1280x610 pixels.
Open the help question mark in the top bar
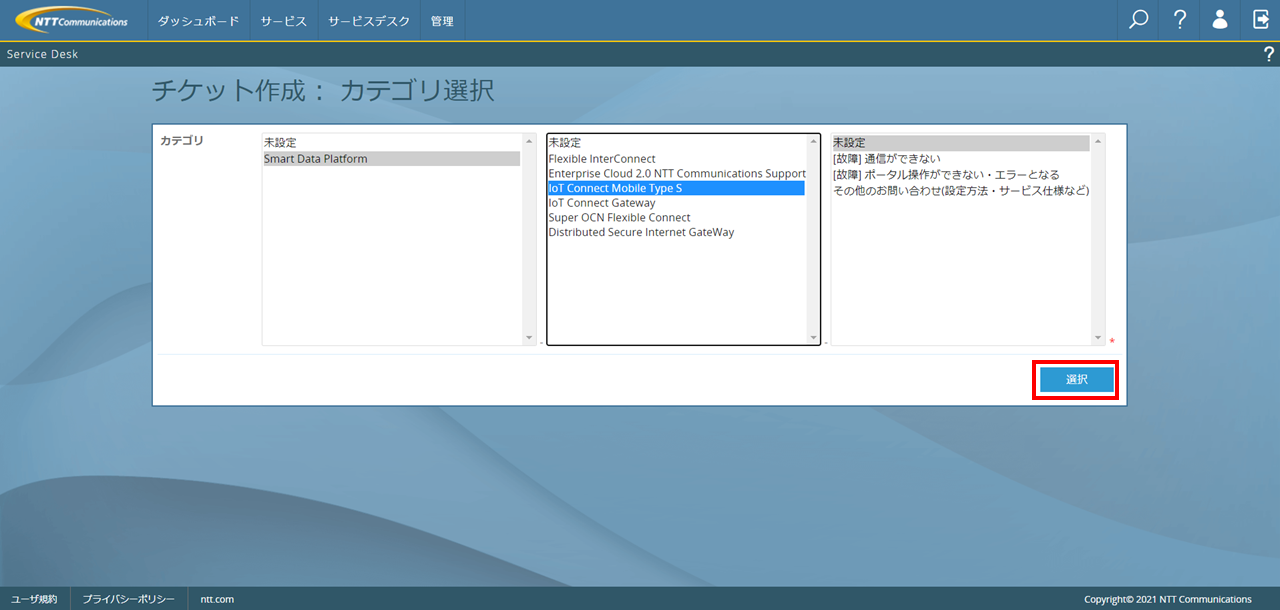click(1179, 20)
